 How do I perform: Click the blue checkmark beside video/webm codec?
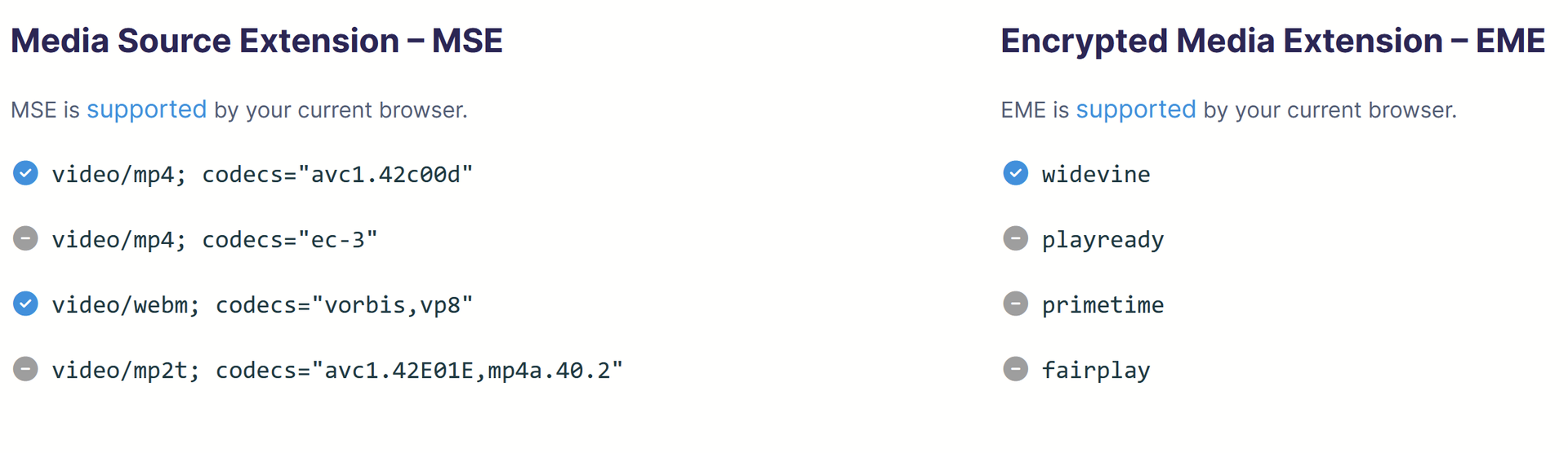pos(25,304)
